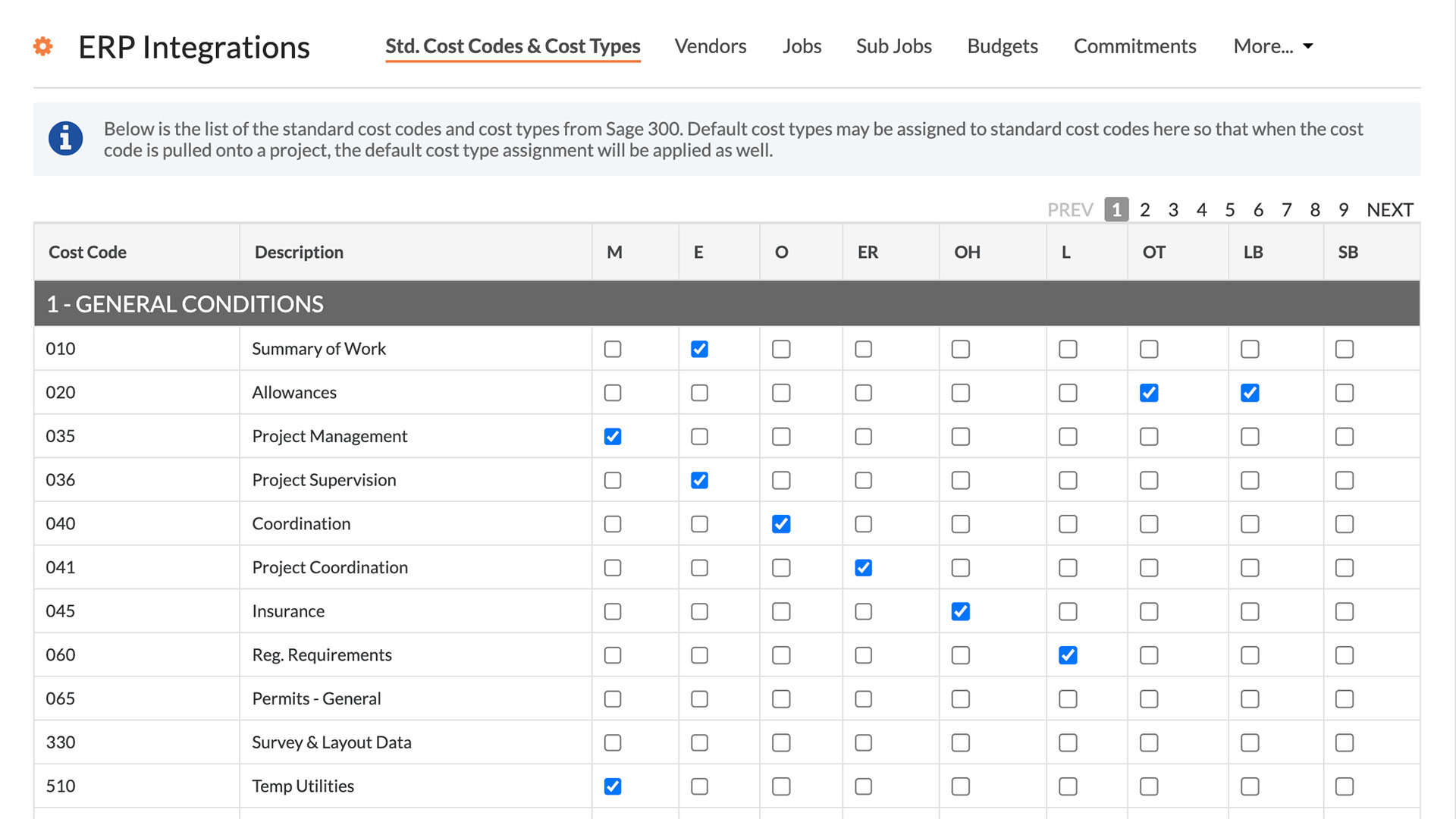Select the Sub Jobs tab

point(893,46)
